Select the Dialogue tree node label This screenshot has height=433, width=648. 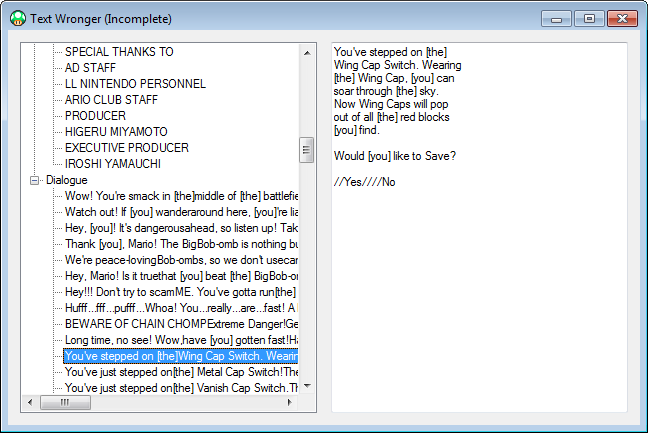(x=67, y=180)
